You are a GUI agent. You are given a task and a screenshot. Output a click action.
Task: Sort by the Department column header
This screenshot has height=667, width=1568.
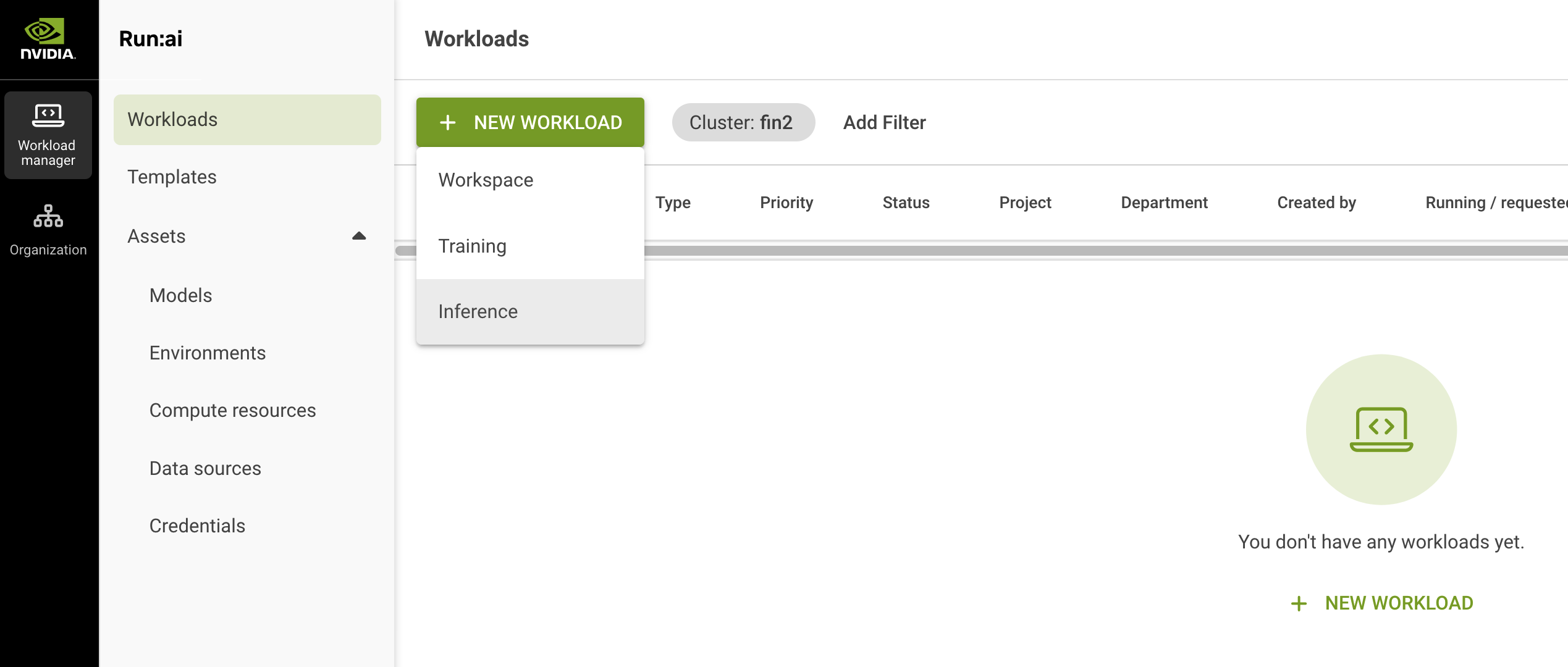(1164, 203)
